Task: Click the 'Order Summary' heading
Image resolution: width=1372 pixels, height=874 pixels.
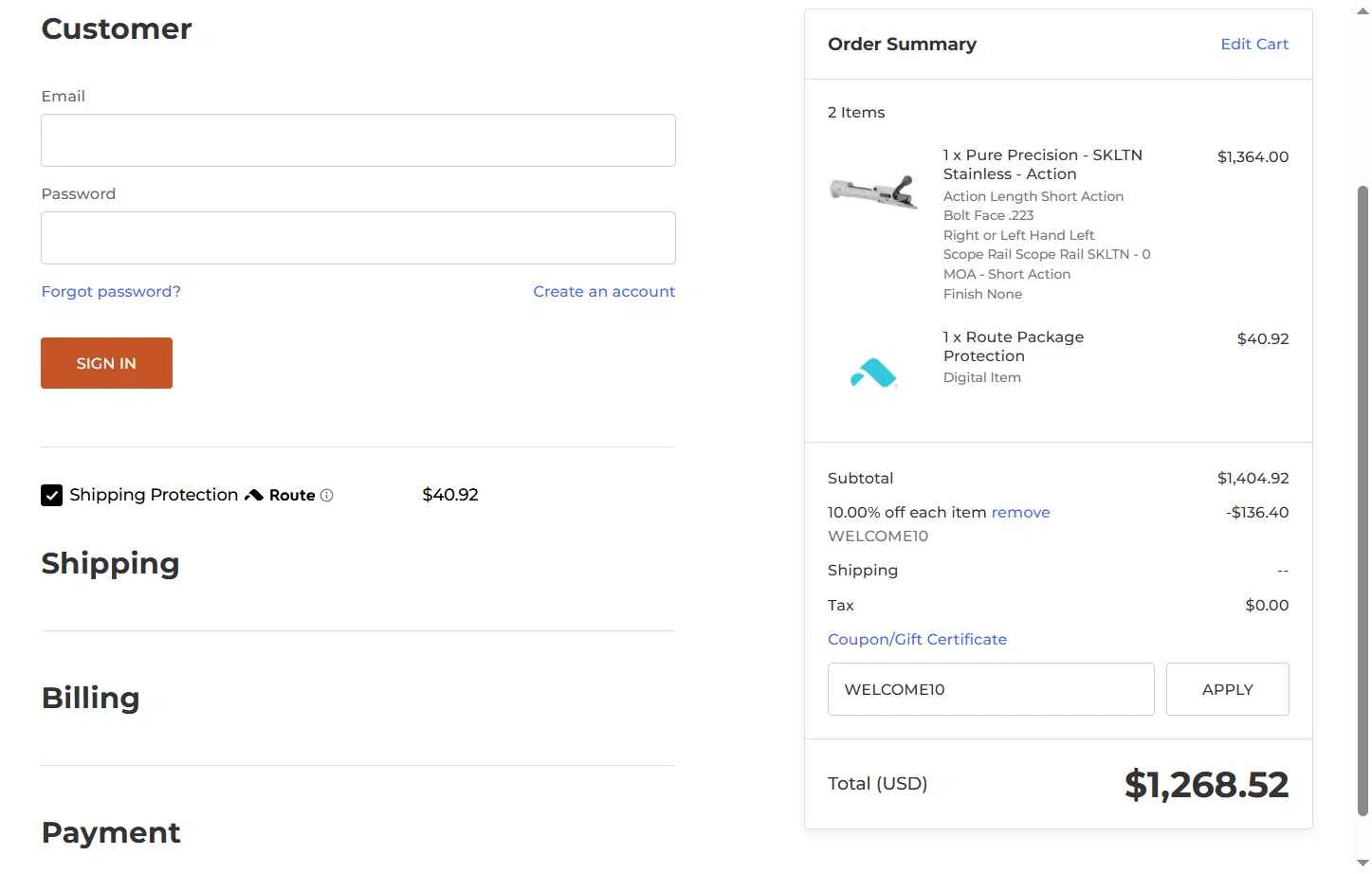Action: coord(902,45)
